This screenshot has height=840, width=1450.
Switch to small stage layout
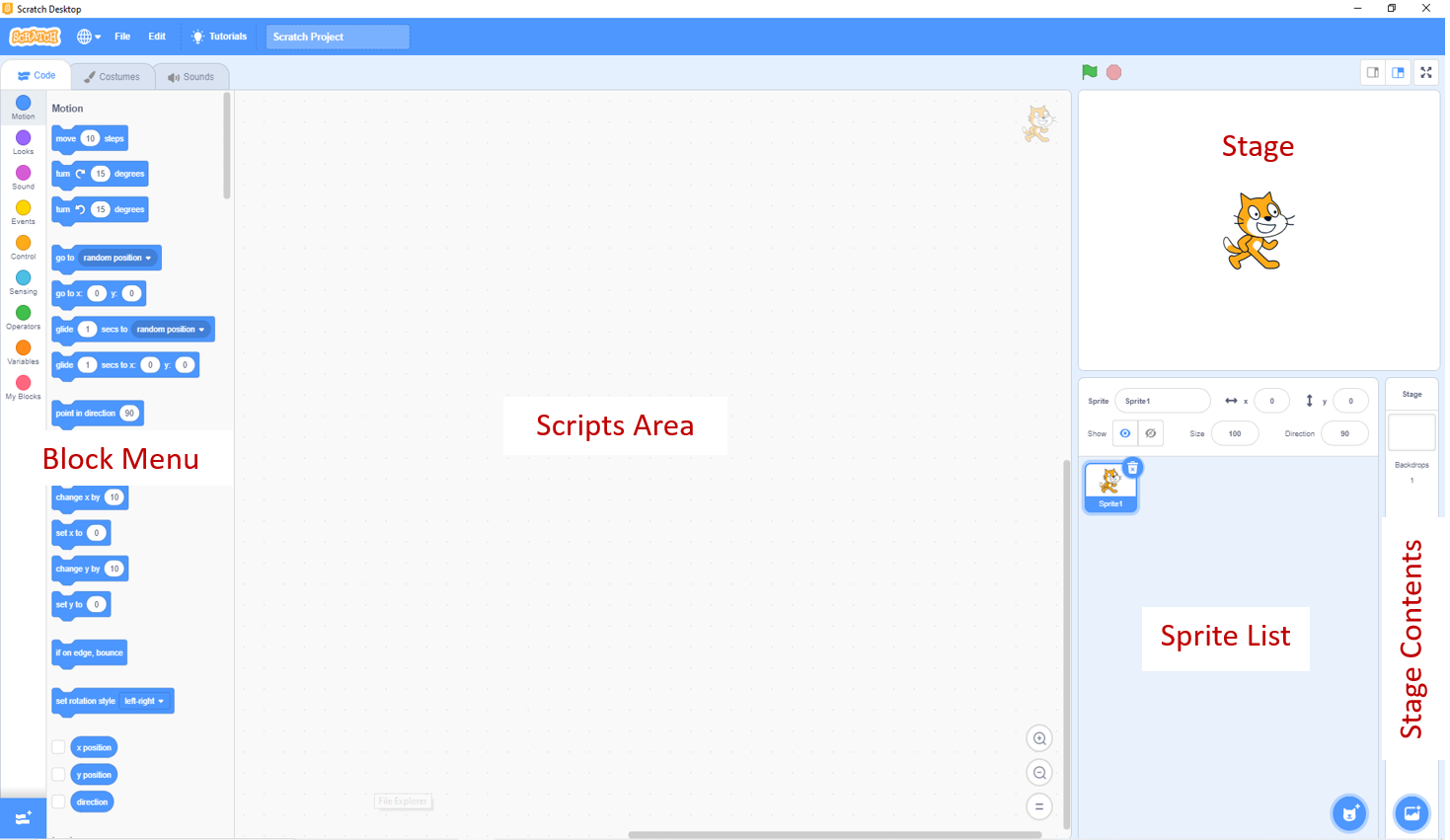(x=1373, y=72)
